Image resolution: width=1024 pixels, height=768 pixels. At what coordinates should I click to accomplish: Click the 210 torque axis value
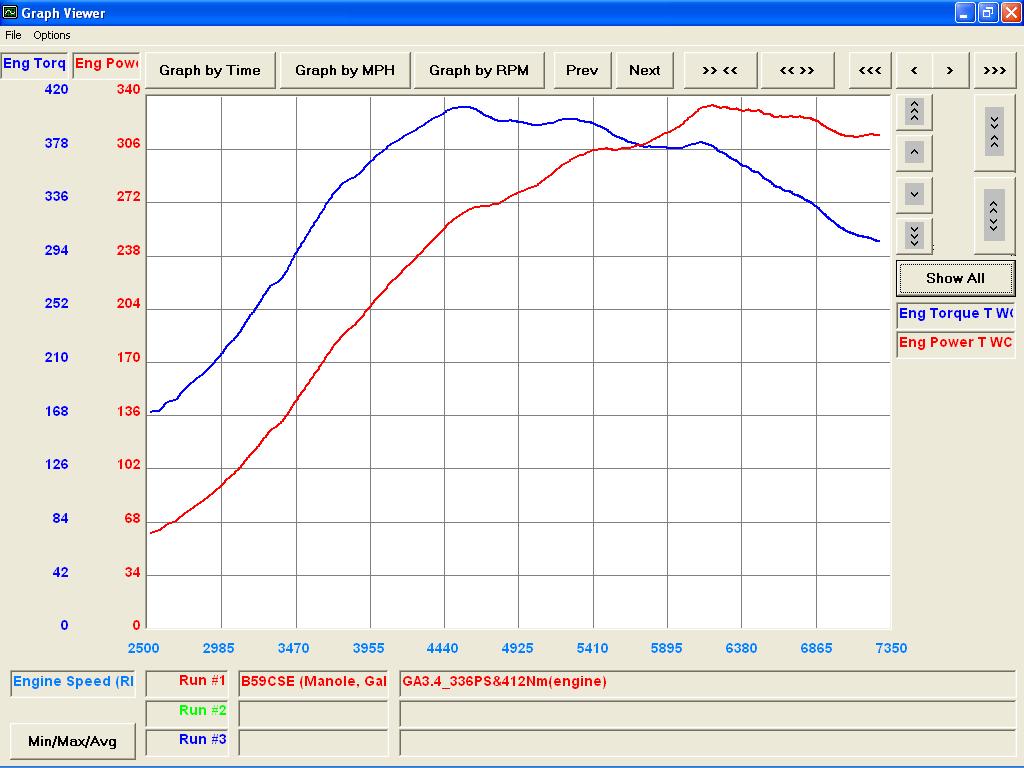[56, 357]
